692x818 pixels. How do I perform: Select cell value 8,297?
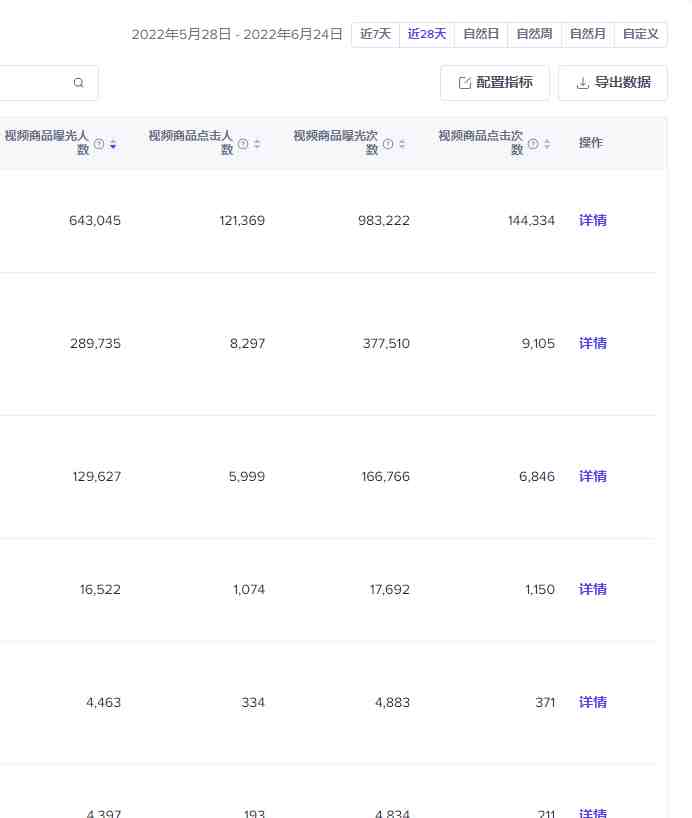pyautogui.click(x=247, y=344)
